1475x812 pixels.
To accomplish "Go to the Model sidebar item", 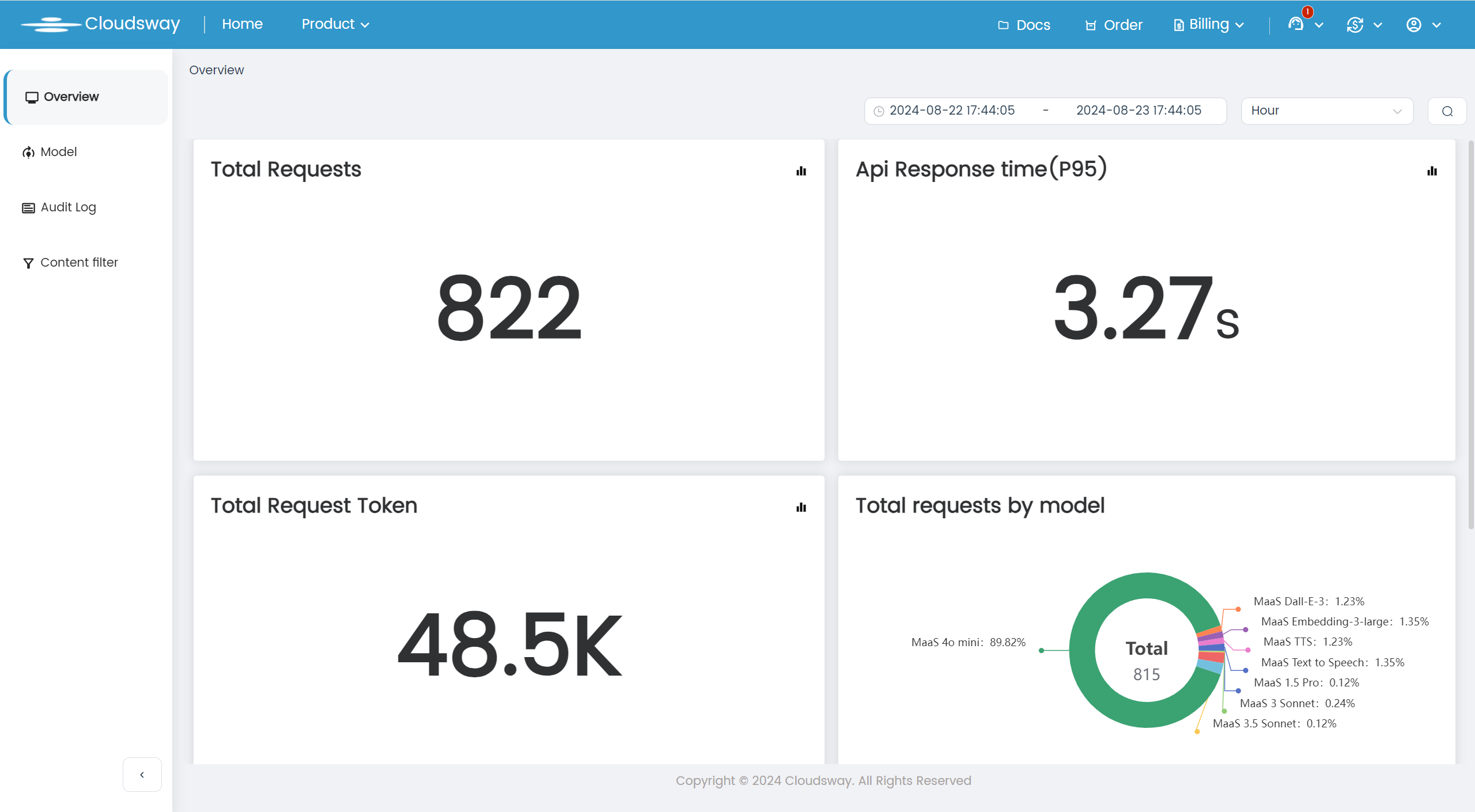I will pyautogui.click(x=58, y=152).
